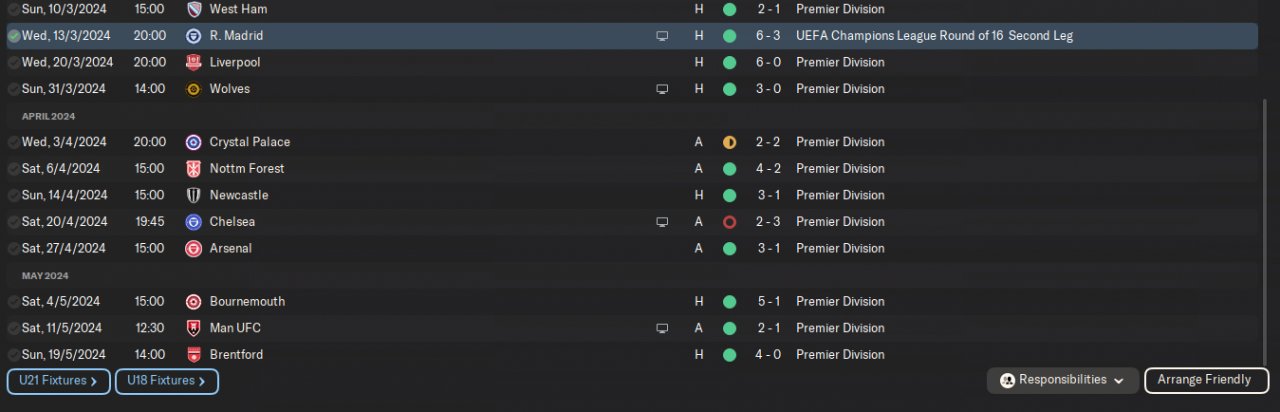Click the TV broadcast icon on Wolves row
The width and height of the screenshot is (1280, 412).
(662, 89)
